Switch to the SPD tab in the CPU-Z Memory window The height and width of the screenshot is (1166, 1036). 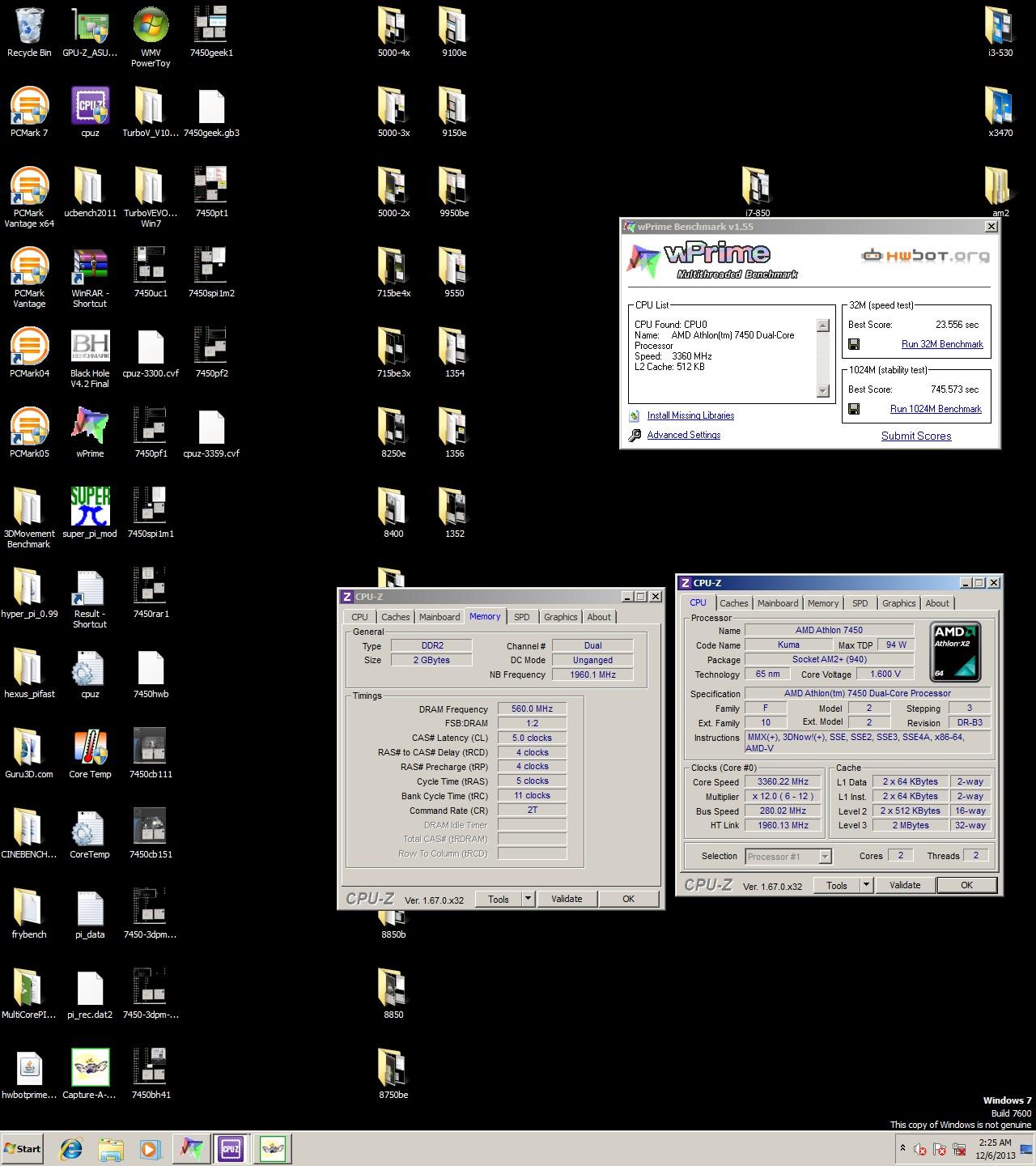tap(522, 617)
